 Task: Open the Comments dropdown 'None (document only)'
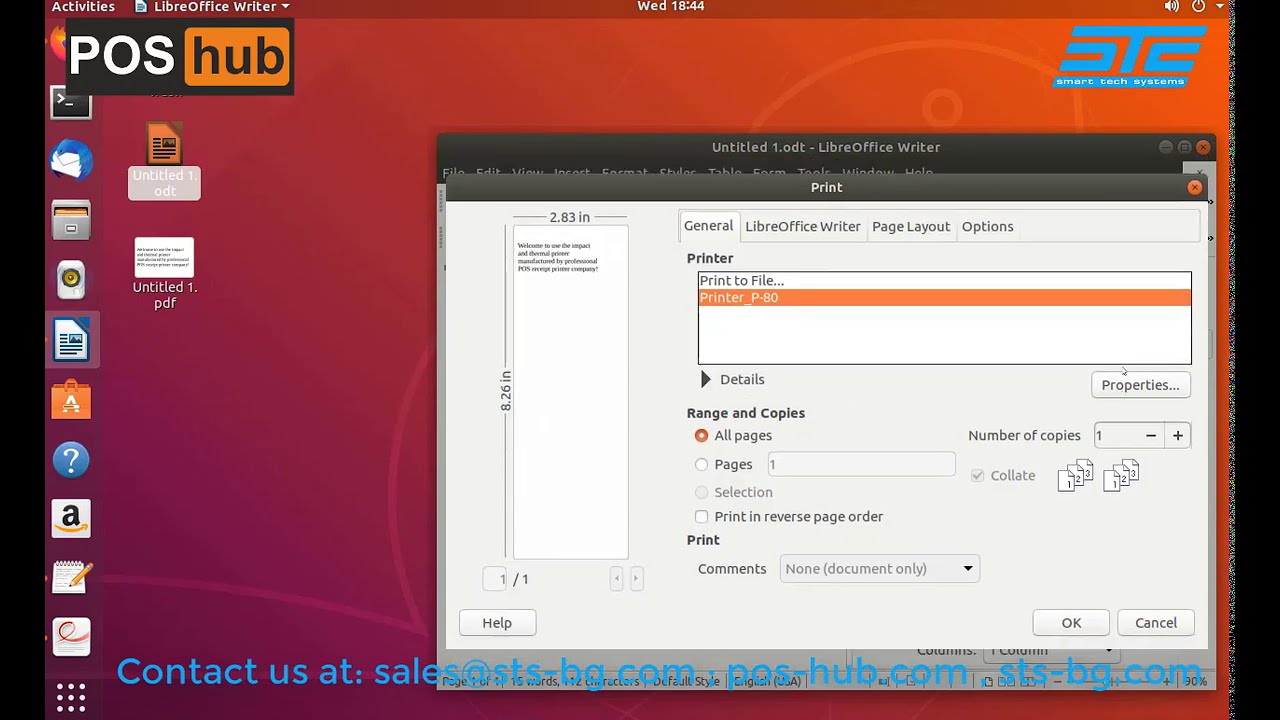[879, 569]
